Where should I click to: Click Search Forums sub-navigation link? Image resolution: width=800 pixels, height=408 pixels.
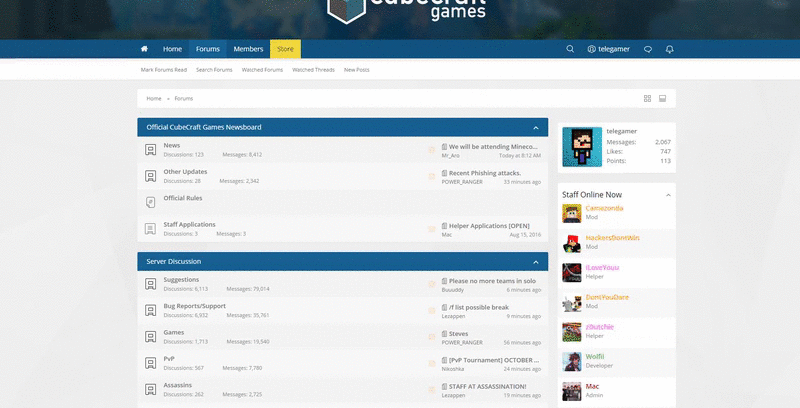point(214,70)
